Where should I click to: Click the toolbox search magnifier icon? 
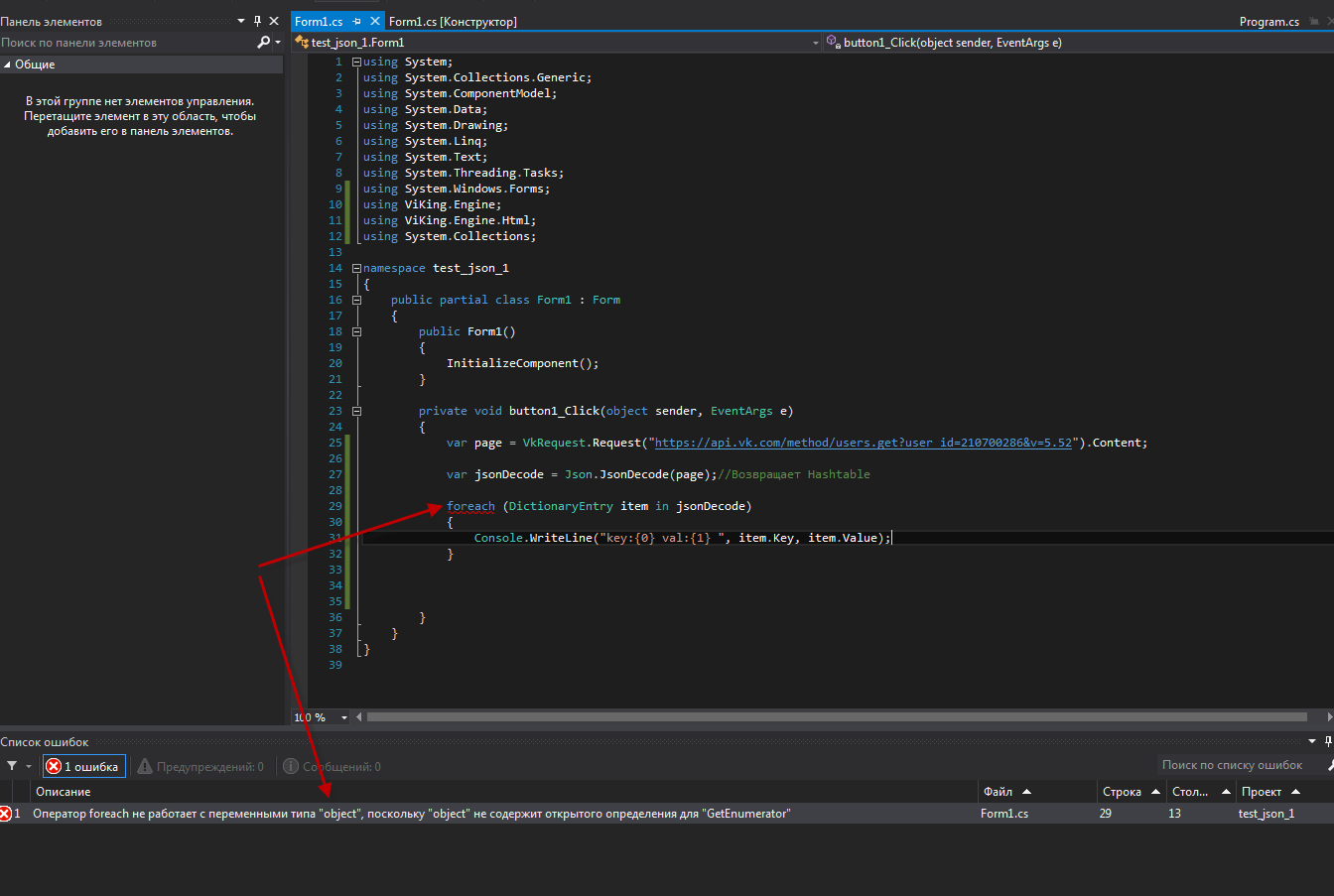[x=263, y=43]
